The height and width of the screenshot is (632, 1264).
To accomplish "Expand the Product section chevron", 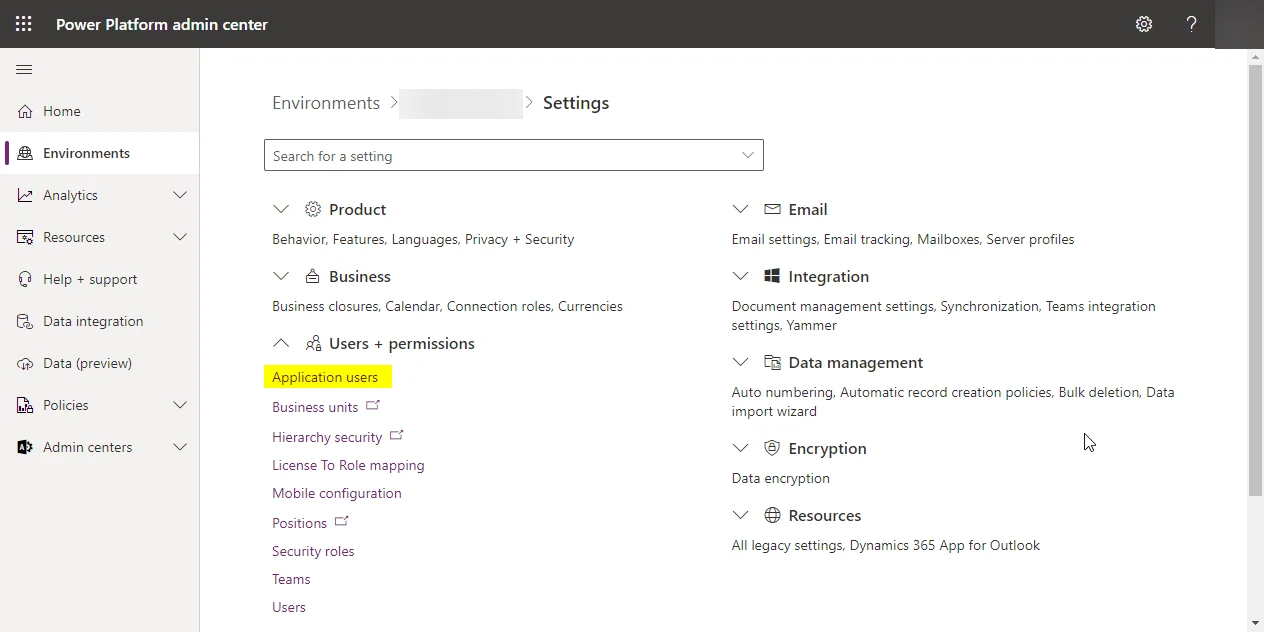I will tap(281, 209).
